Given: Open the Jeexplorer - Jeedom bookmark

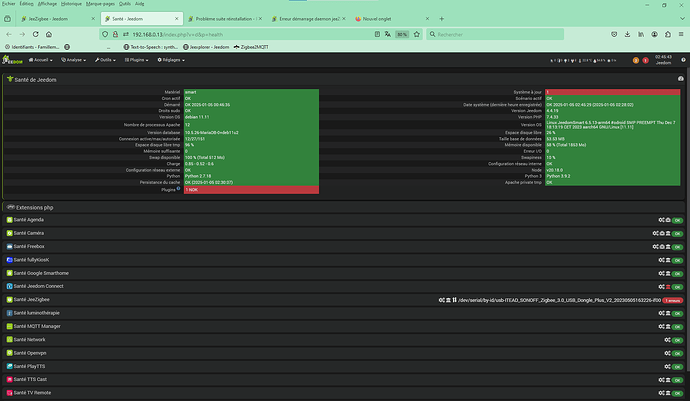Looking at the screenshot, I should [x=206, y=47].
